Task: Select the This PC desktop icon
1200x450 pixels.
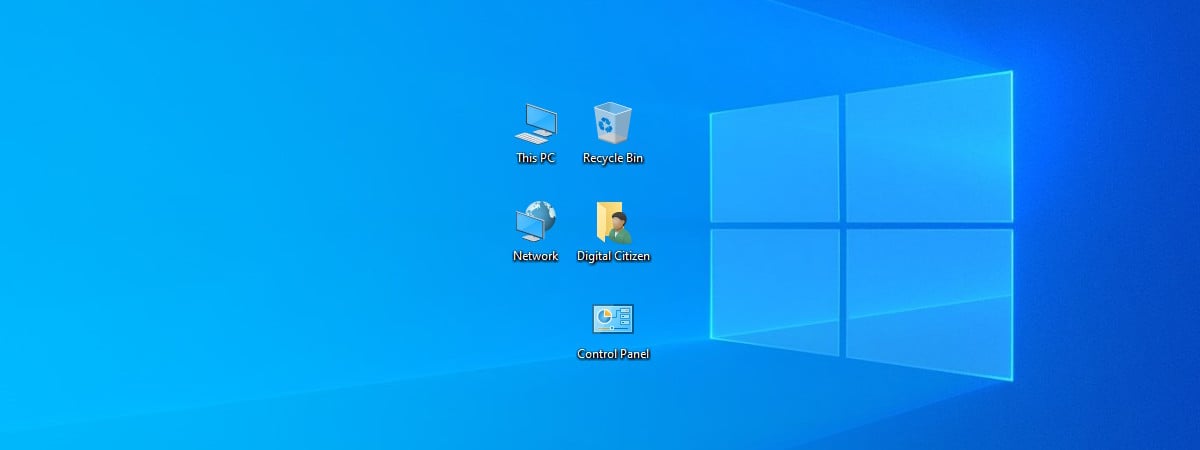Action: pyautogui.click(x=536, y=122)
